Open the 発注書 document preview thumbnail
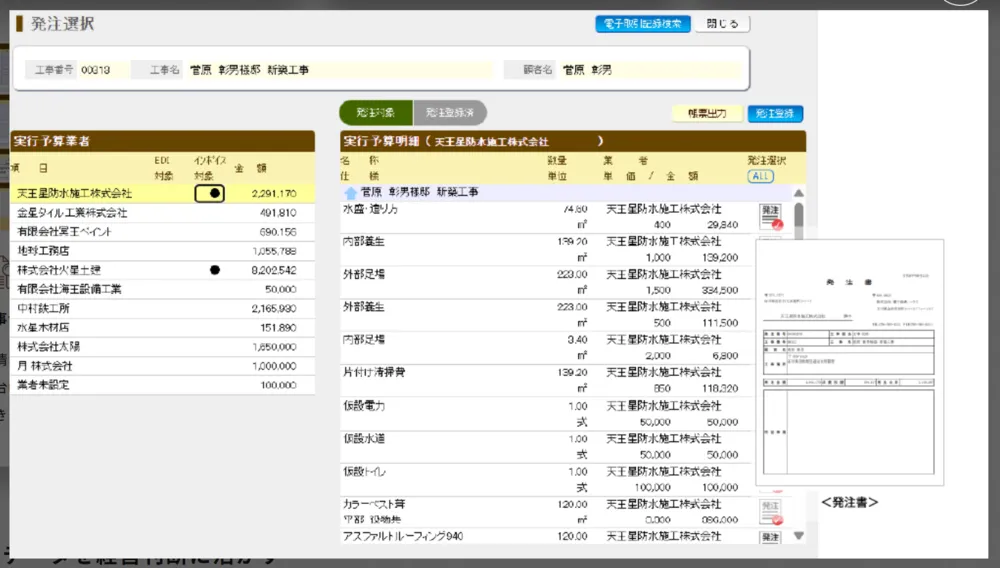Viewport: 1000px width, 568px height. click(849, 362)
